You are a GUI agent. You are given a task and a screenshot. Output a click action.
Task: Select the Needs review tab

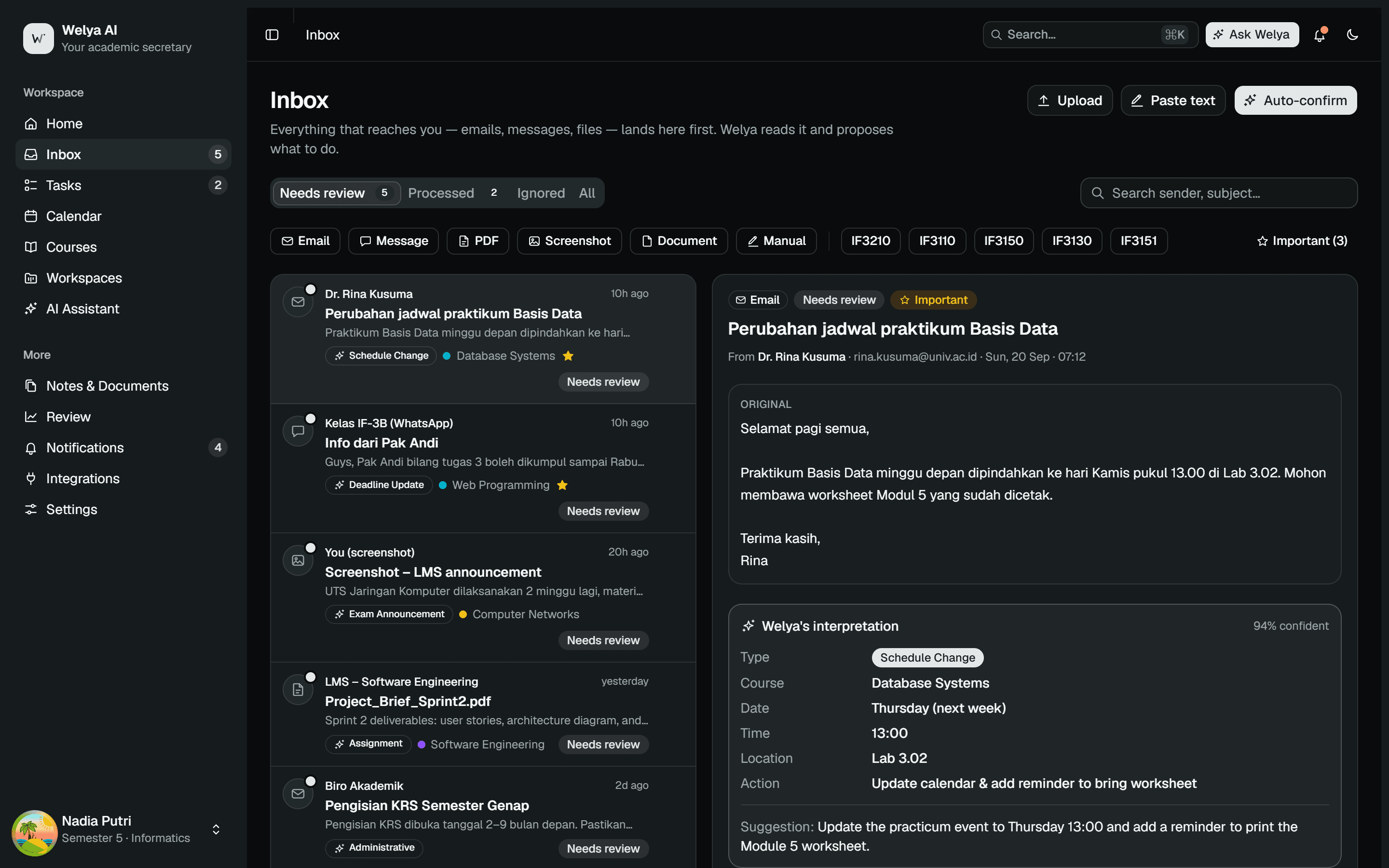click(336, 193)
